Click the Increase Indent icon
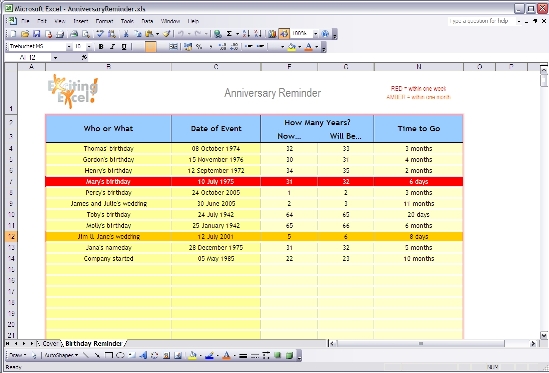Screen dimensions: 549x373 point(260,47)
